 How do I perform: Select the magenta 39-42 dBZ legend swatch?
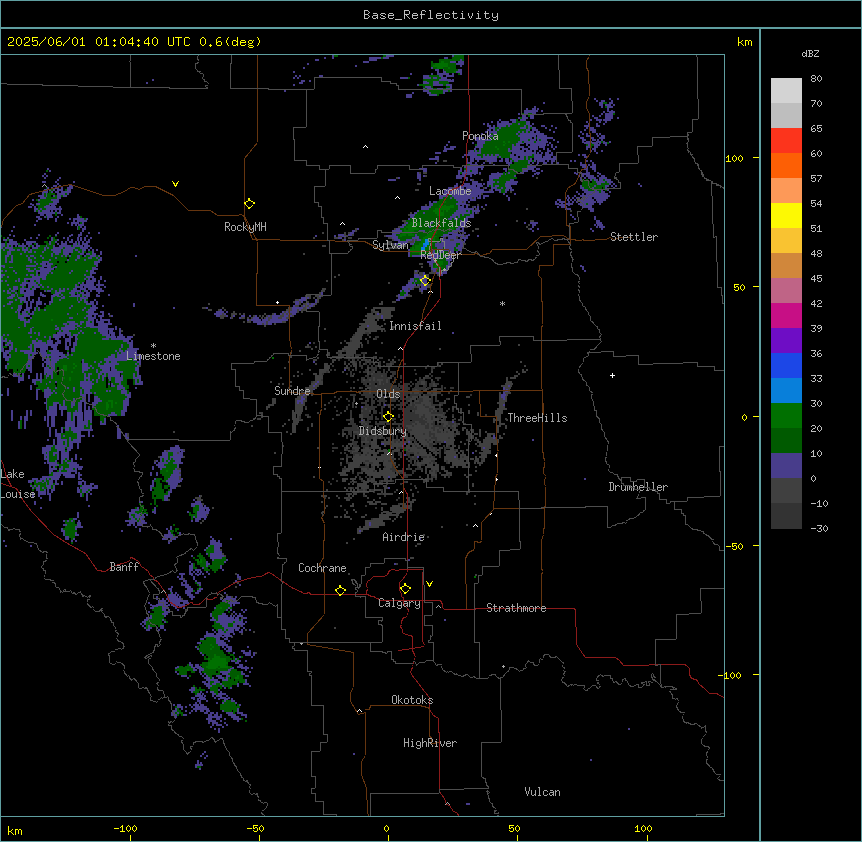pos(786,315)
